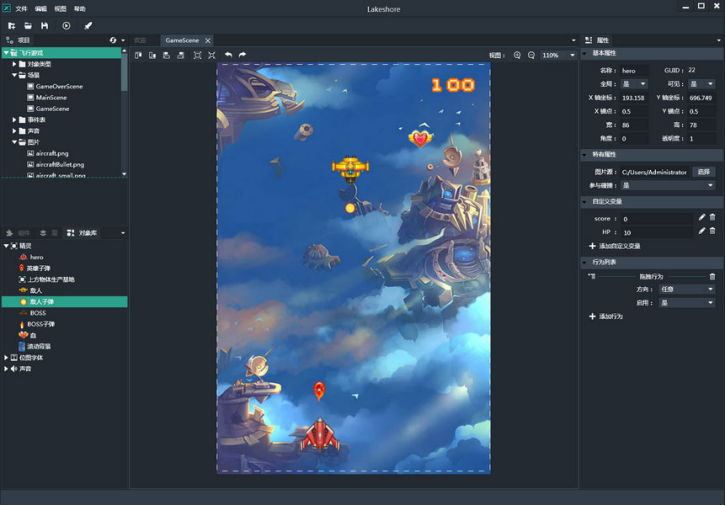726x506 pixels.
Task: Collapse the 图片 folder
Action: tap(14, 142)
